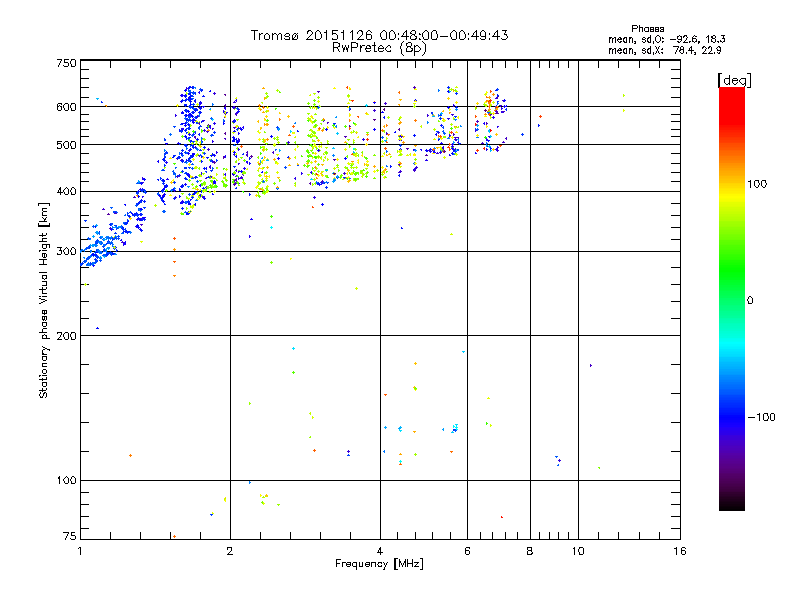Click the y-axis '750' tick label
The height and width of the screenshot is (600, 800).
point(66,63)
